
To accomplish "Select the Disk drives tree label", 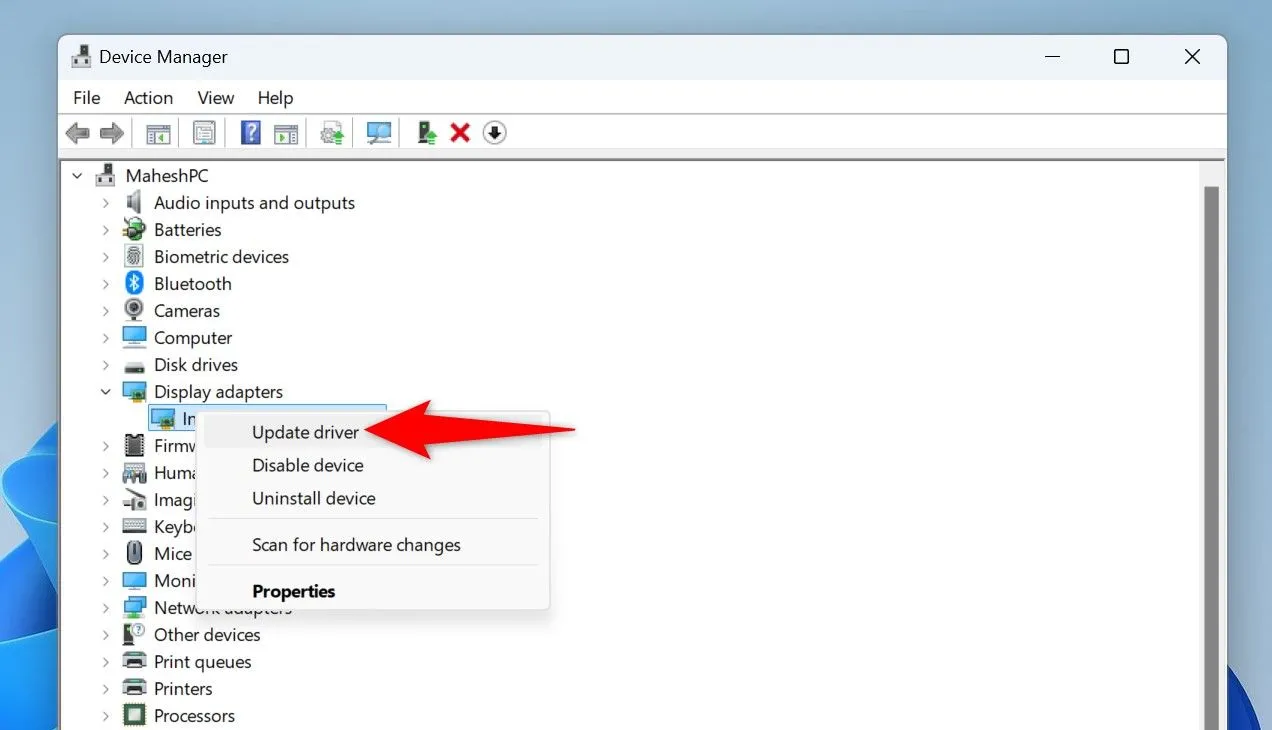I will 196,365.
